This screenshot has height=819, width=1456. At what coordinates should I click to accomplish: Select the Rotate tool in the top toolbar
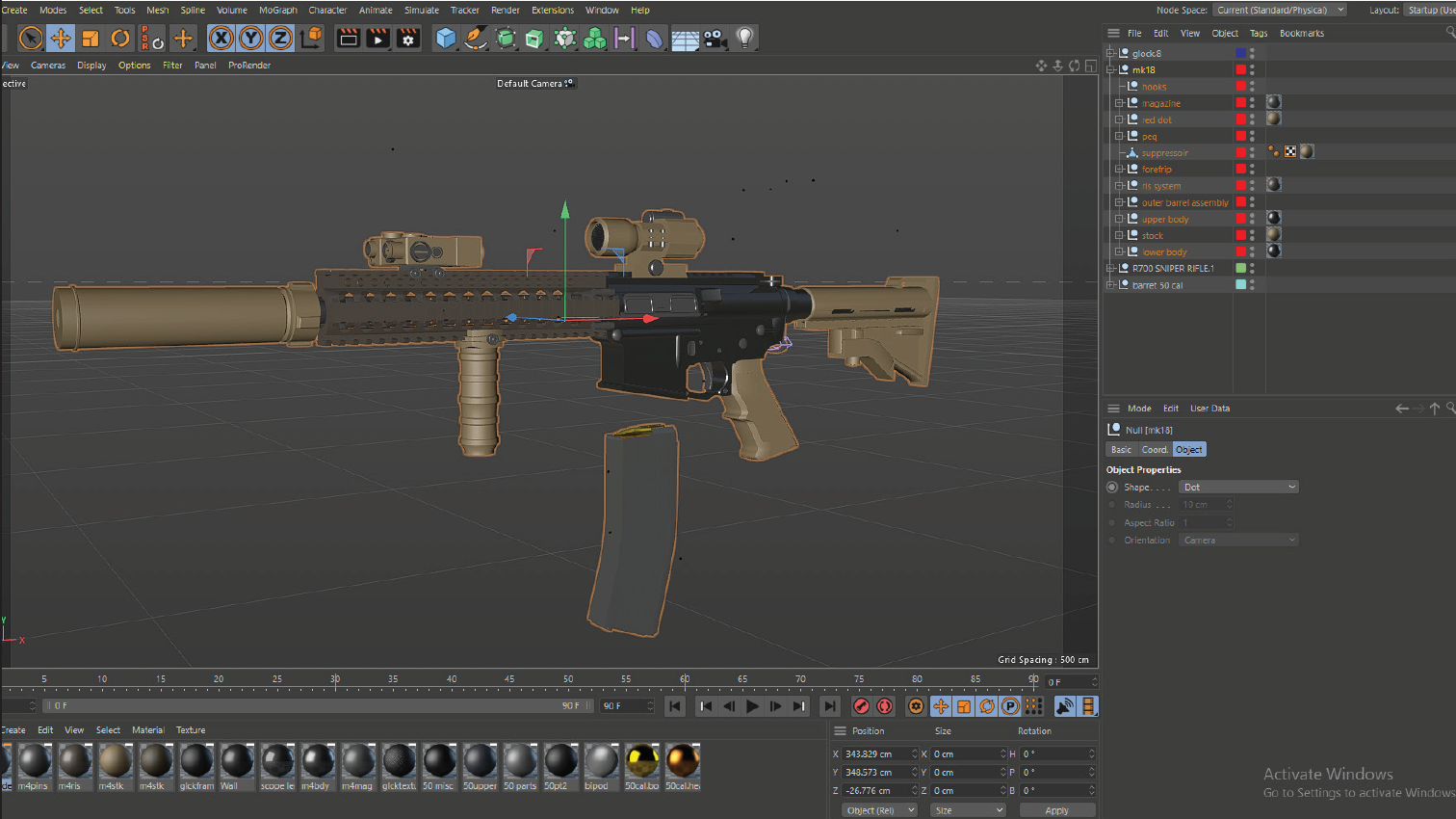[x=120, y=39]
